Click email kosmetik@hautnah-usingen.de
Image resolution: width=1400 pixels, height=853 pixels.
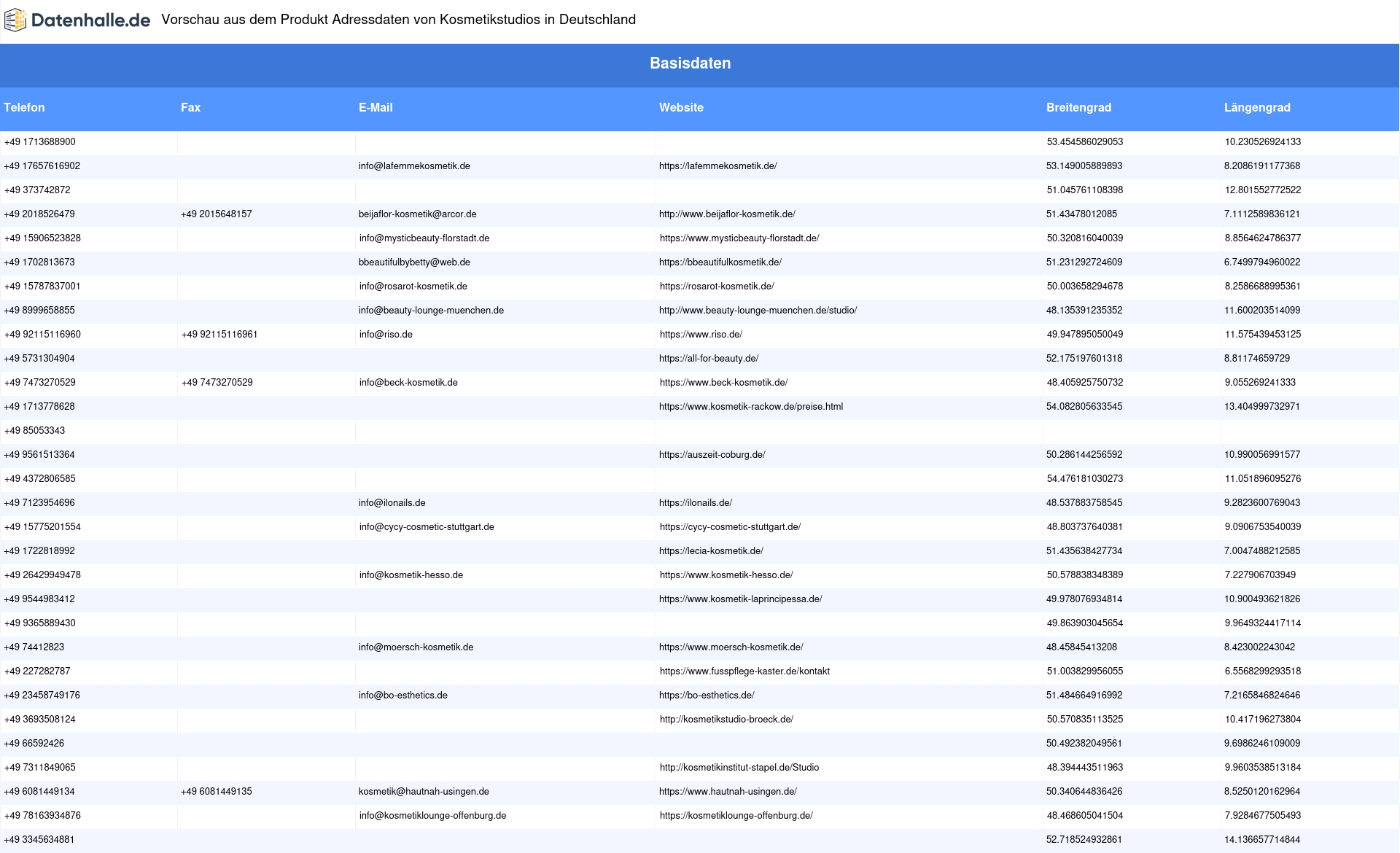click(424, 792)
